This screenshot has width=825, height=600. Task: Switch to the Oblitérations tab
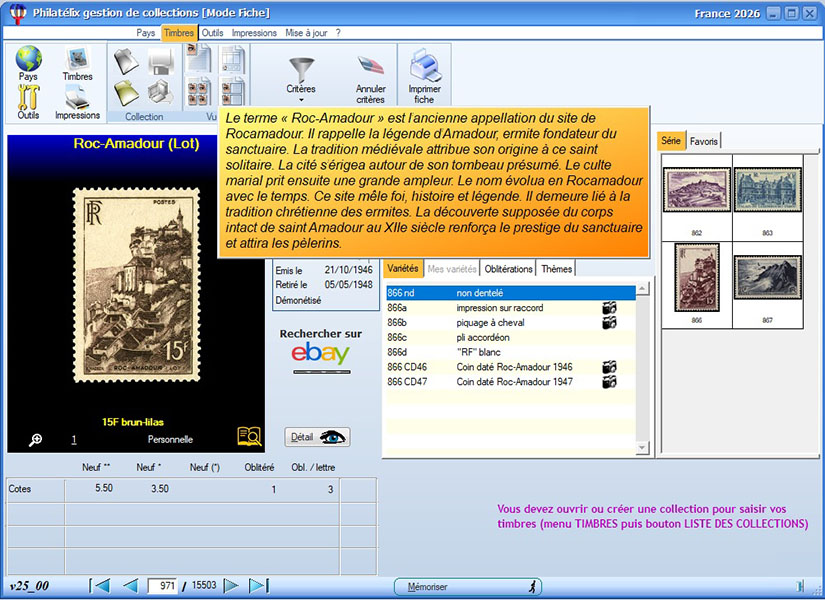(508, 269)
